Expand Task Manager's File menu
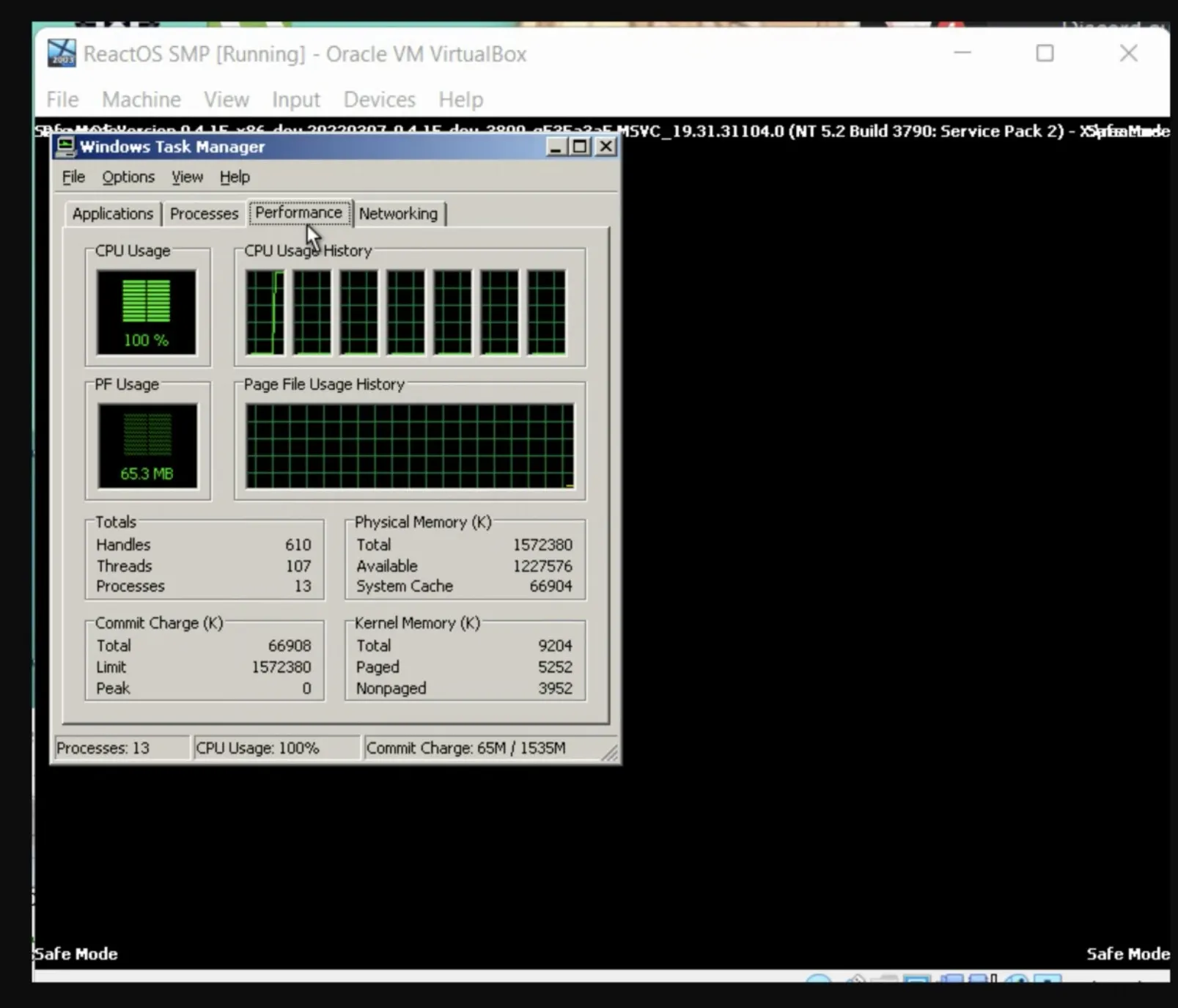The height and width of the screenshot is (1008, 1178). click(x=73, y=177)
